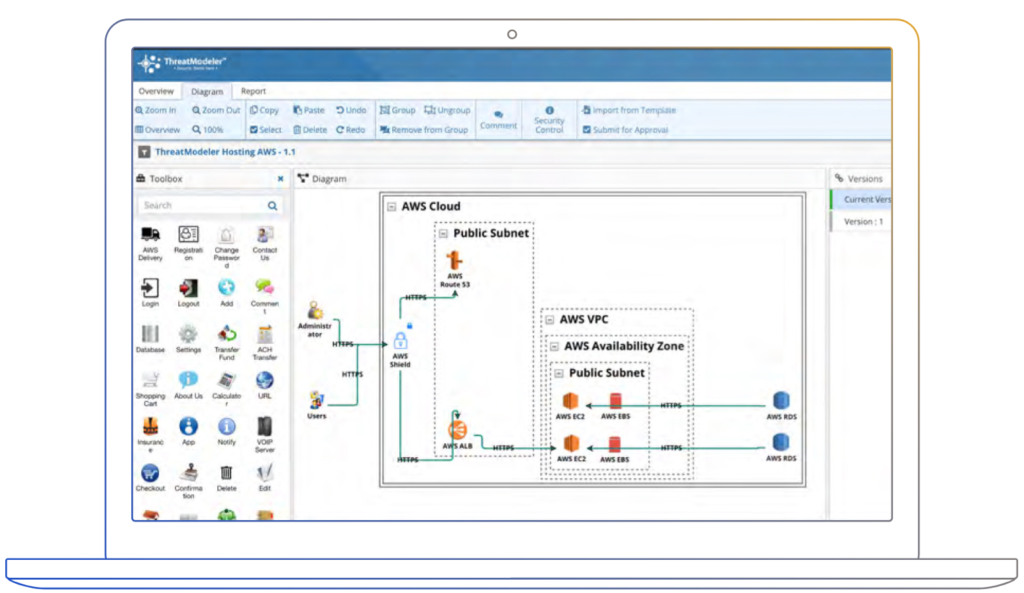
Task: Open the Report tab
Action: [x=253, y=91]
